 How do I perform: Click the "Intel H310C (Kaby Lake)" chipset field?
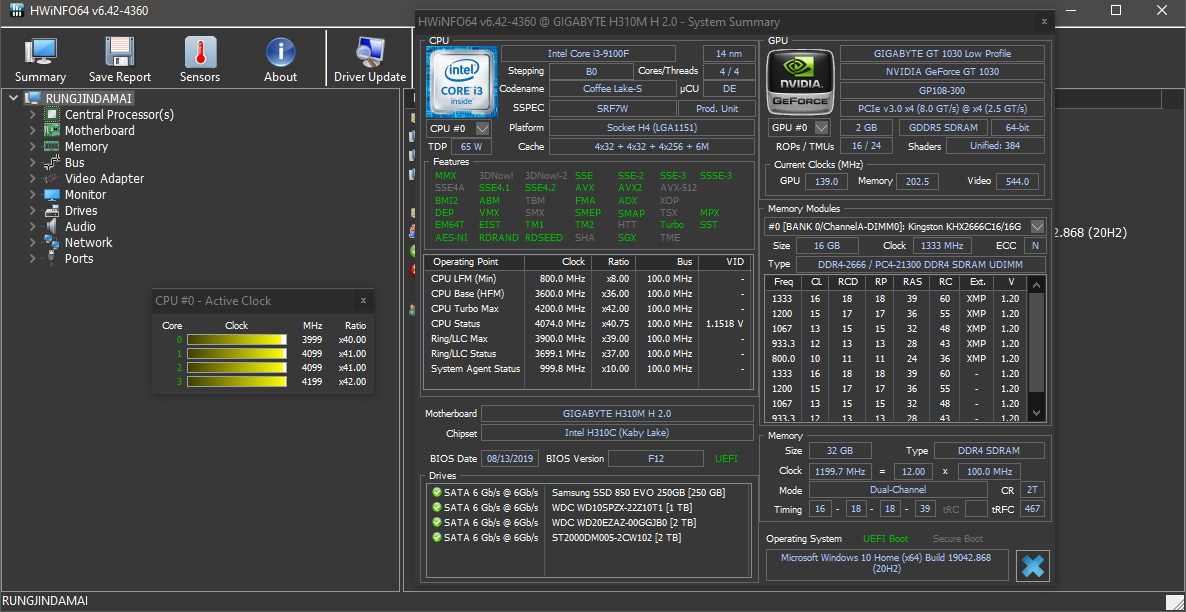click(617, 433)
